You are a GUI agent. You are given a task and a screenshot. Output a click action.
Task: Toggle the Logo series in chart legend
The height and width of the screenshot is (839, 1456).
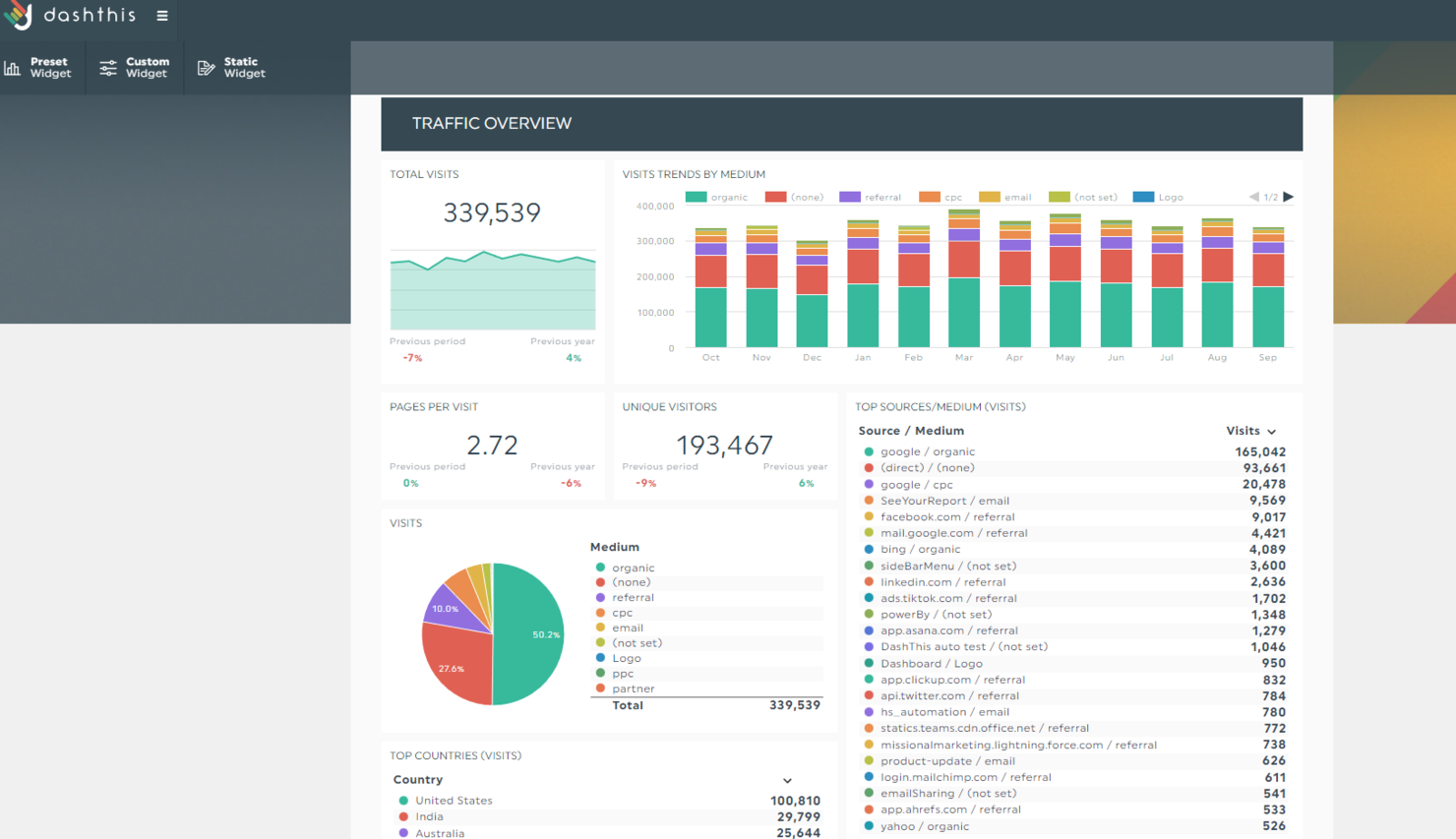point(1159,197)
